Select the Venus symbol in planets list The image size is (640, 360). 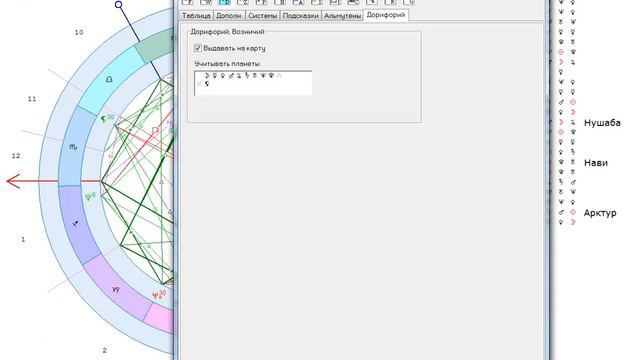tap(223, 75)
